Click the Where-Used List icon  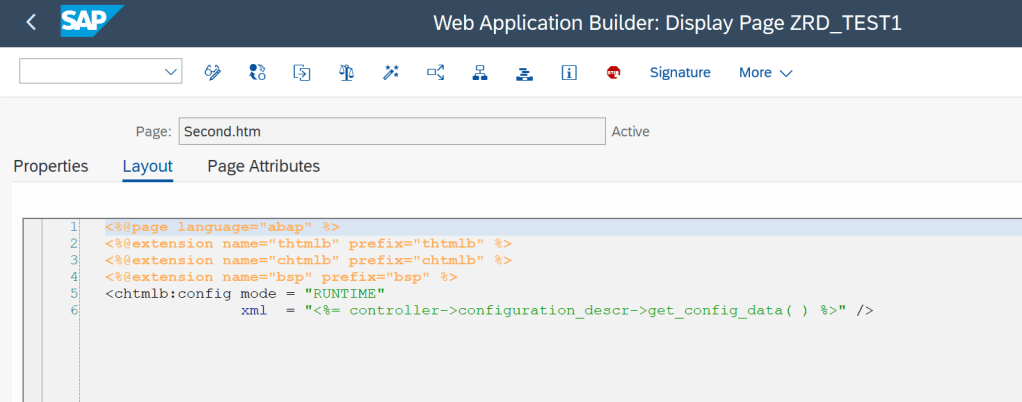(436, 72)
